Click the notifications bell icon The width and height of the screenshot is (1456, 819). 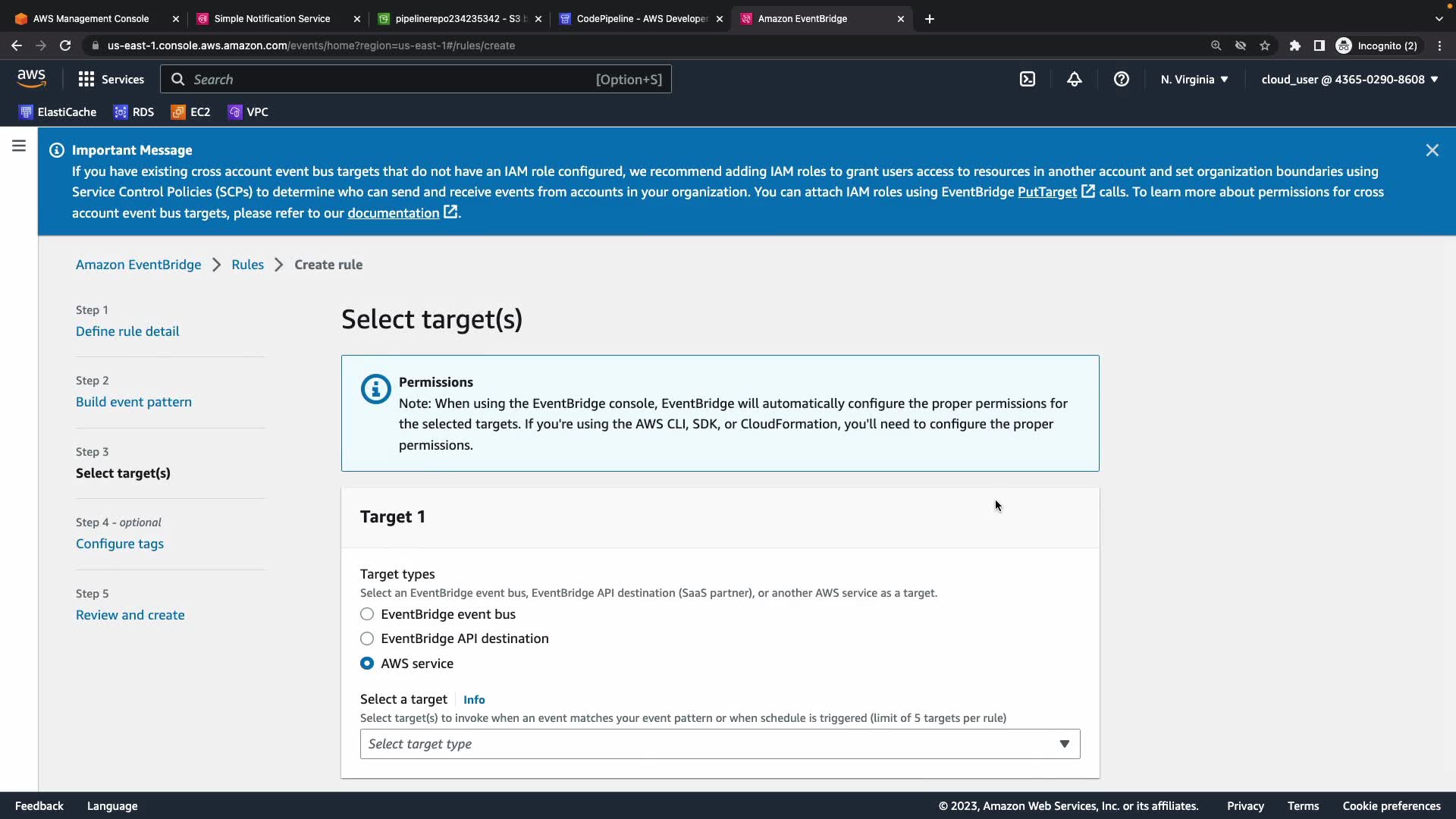(x=1075, y=79)
